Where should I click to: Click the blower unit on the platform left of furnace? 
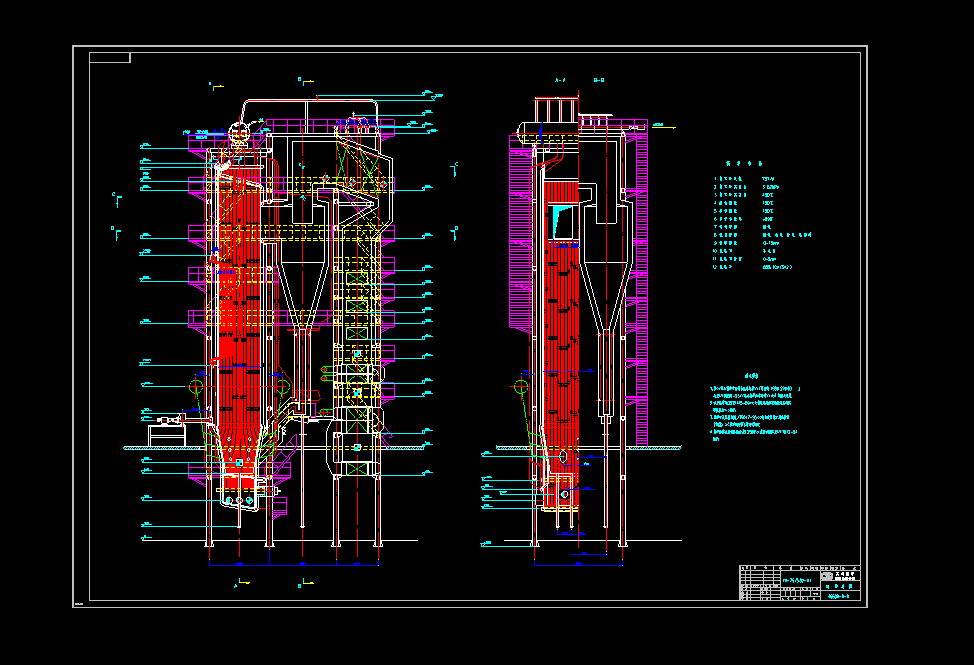pyautogui.click(x=168, y=421)
